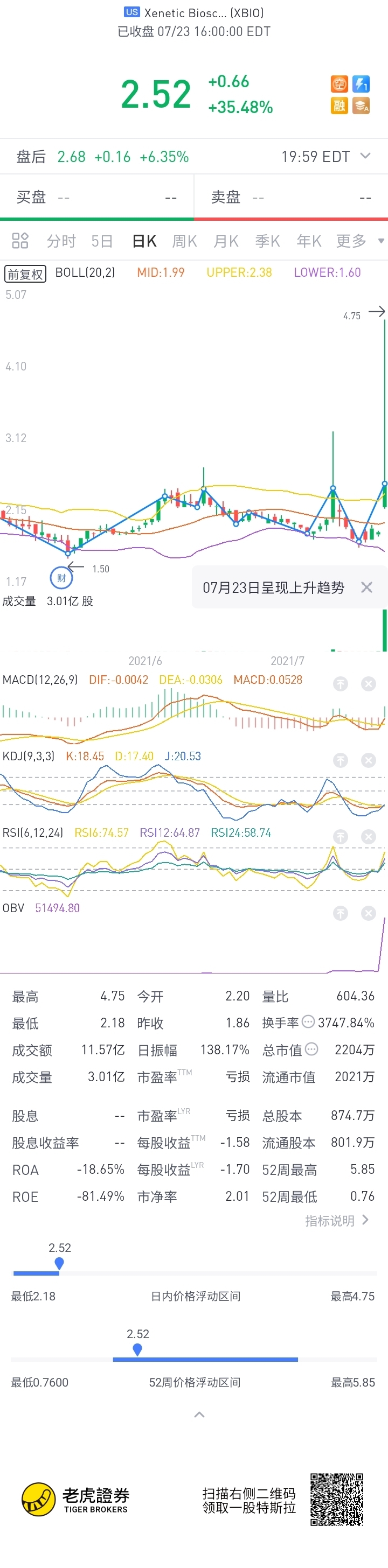
Task: Open the chart layout grid icon
Action: tap(20, 241)
